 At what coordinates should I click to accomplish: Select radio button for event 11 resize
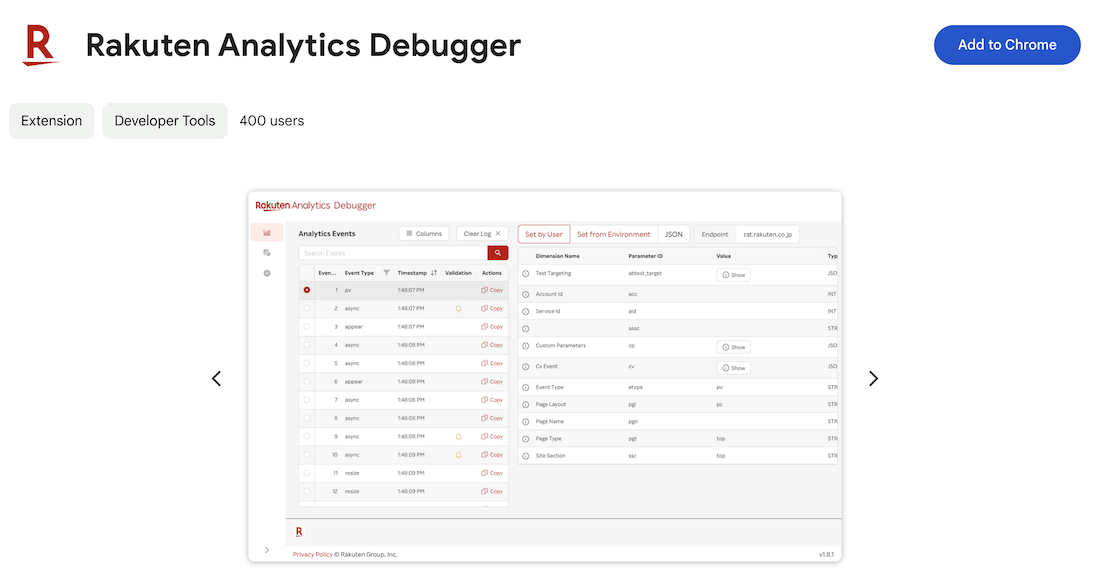pyautogui.click(x=307, y=473)
